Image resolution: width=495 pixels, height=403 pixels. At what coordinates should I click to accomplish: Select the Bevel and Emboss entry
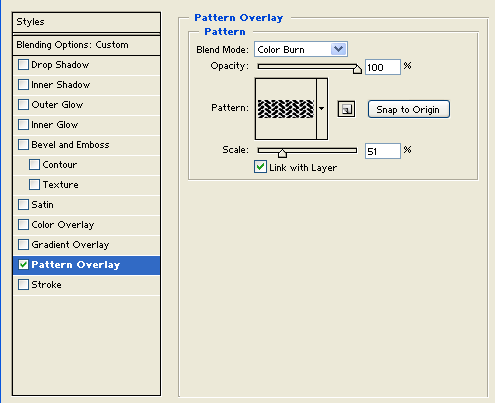pos(87,145)
